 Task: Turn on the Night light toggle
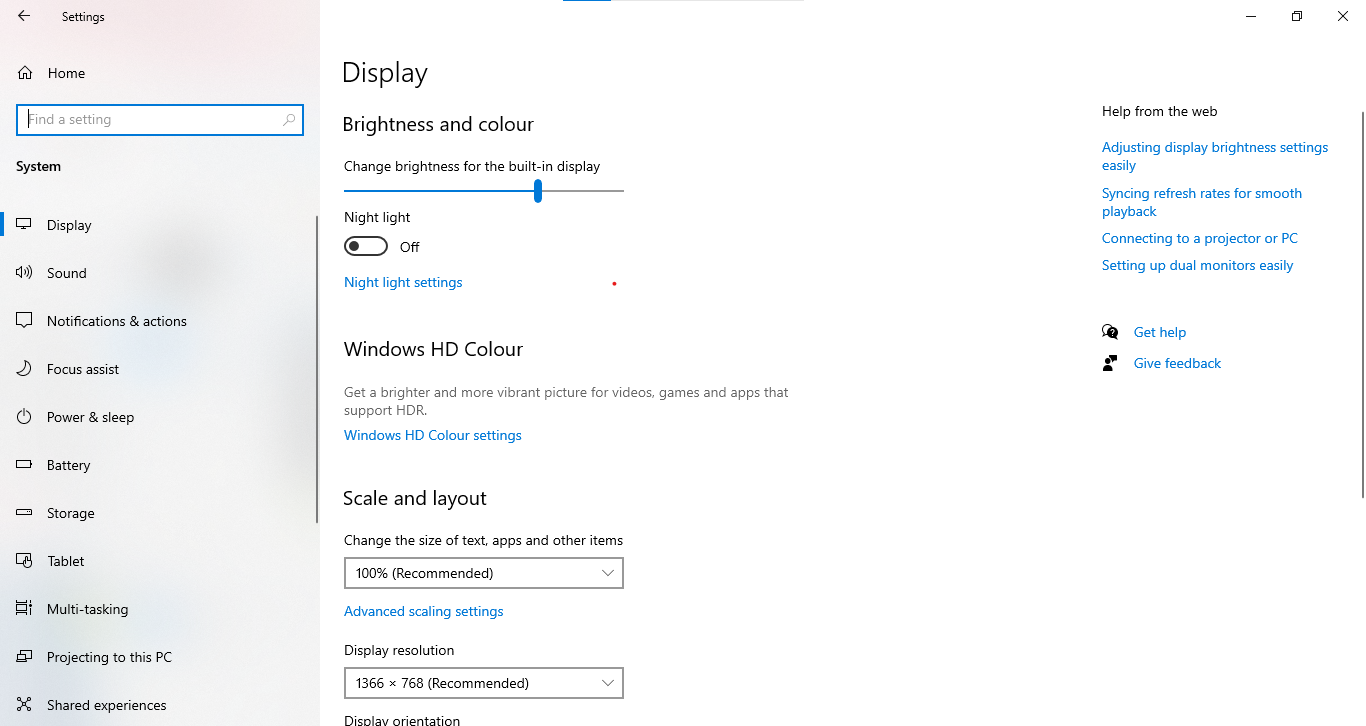[366, 246]
